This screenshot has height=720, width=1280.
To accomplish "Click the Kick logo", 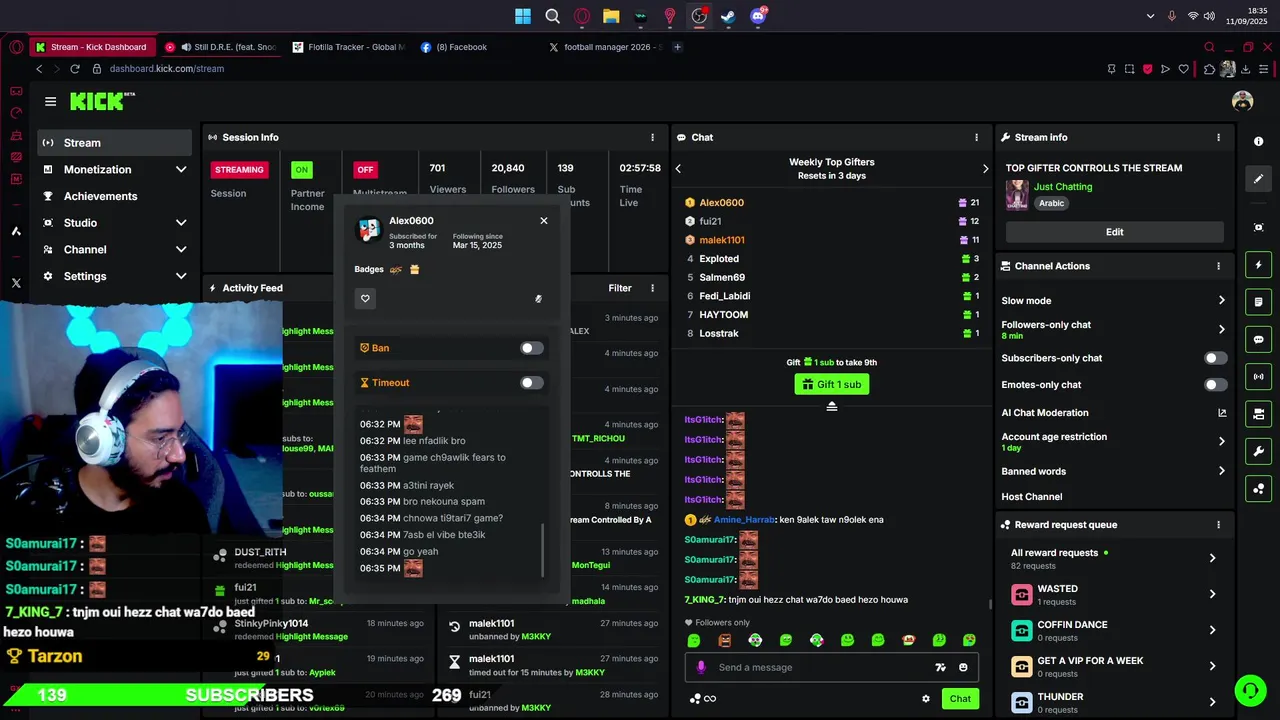I will pyautogui.click(x=102, y=101).
